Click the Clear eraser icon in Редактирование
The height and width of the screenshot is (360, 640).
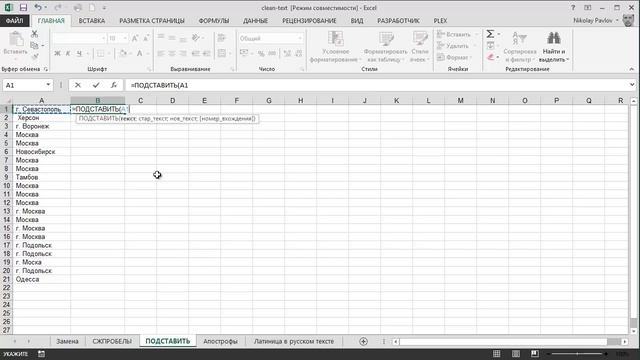click(491, 57)
